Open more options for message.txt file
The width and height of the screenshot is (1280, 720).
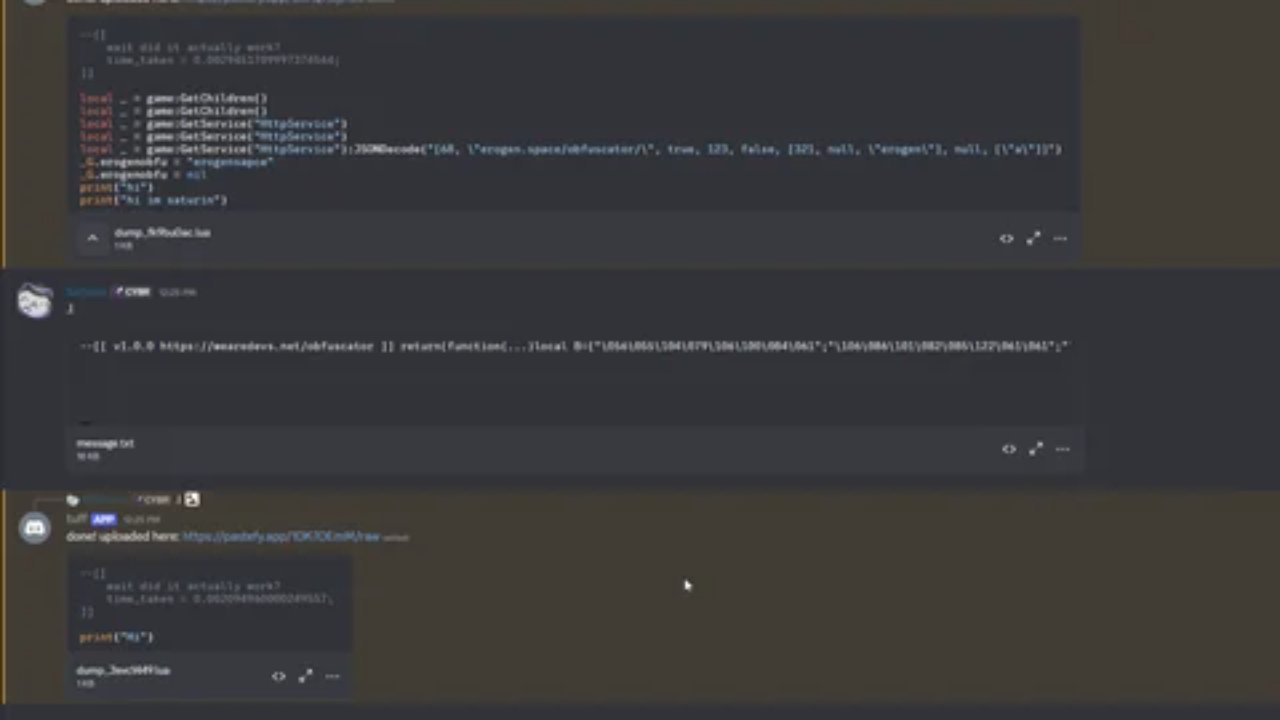(1062, 449)
